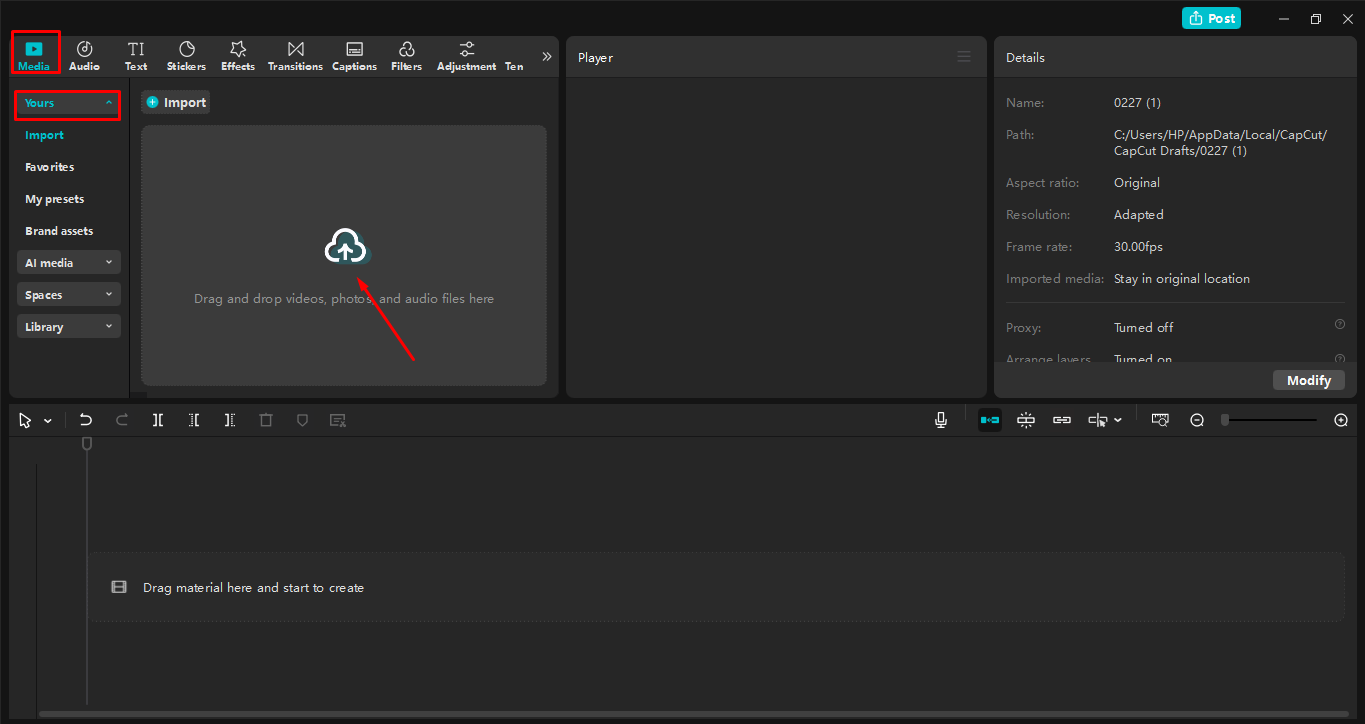Screen dimensions: 1365x724
Task: Select the Text tool in the top toolbar
Action: coord(136,55)
